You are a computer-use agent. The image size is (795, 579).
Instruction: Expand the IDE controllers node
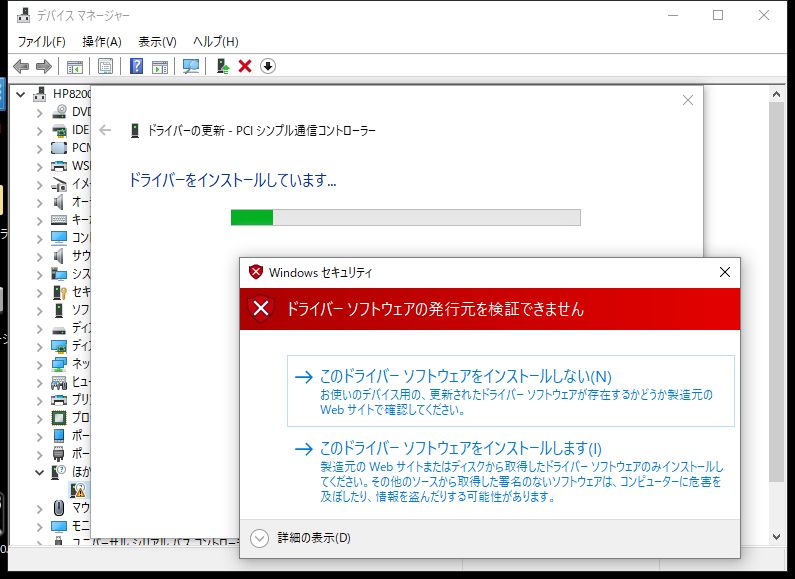point(40,130)
